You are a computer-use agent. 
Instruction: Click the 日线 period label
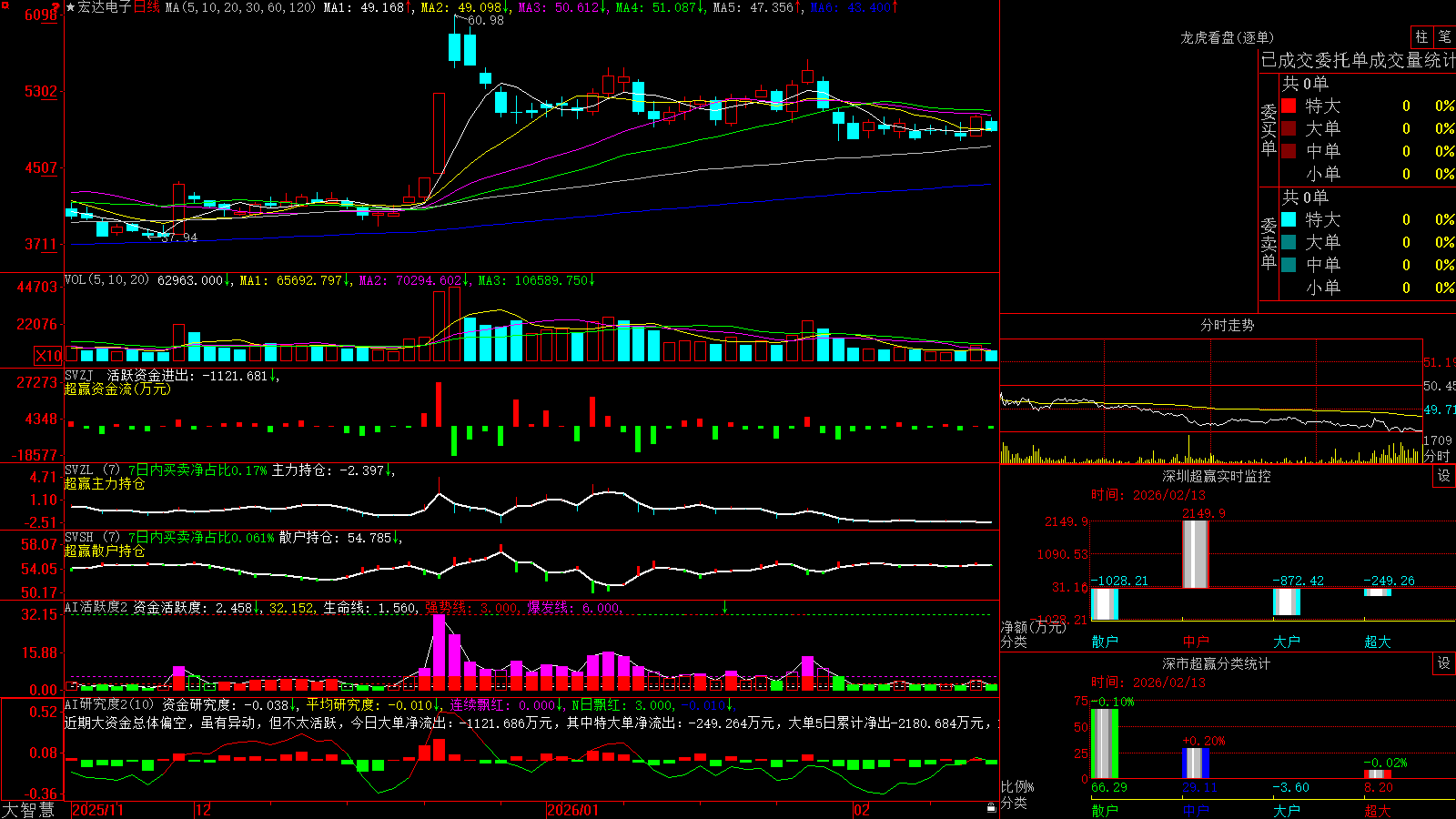[x=147, y=7]
